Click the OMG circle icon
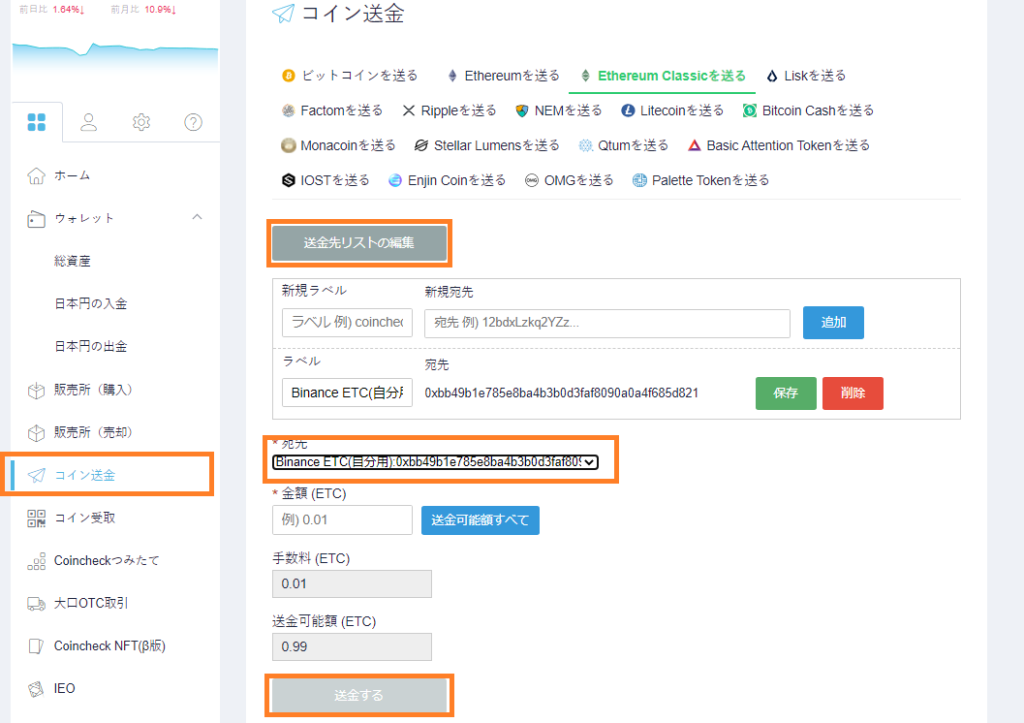The width and height of the screenshot is (1024, 723). pos(532,180)
